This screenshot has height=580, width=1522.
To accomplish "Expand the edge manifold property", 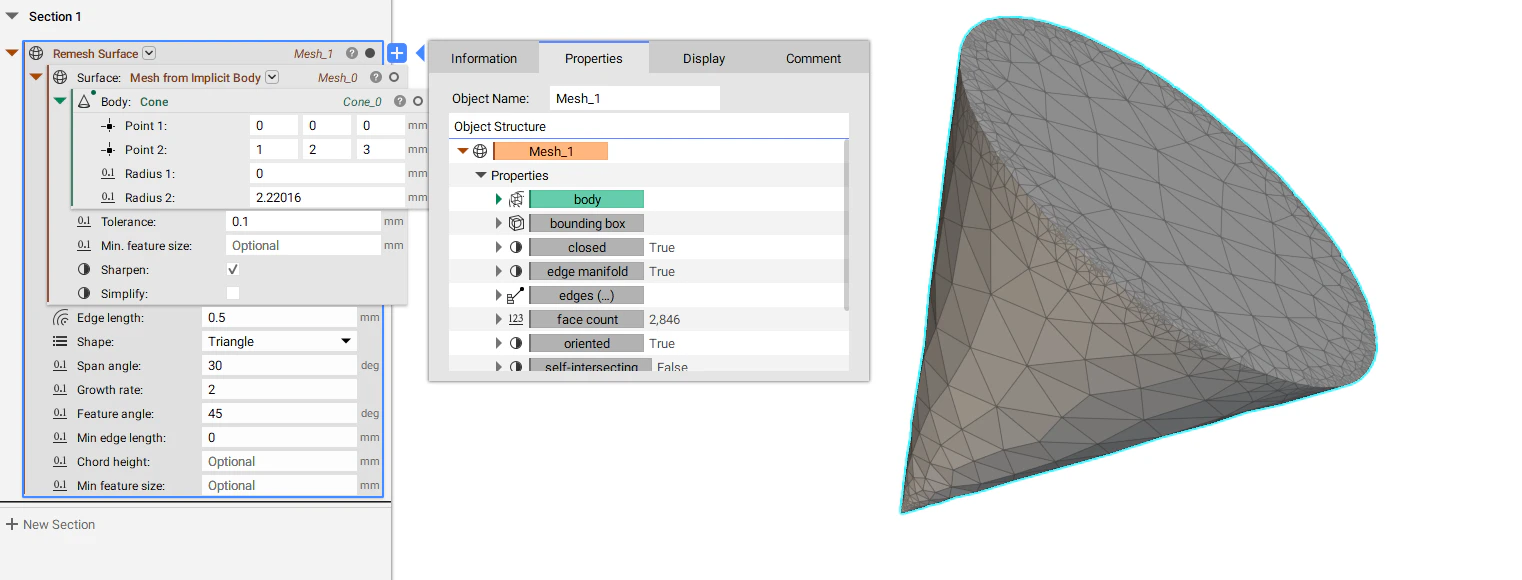I will pos(499,271).
